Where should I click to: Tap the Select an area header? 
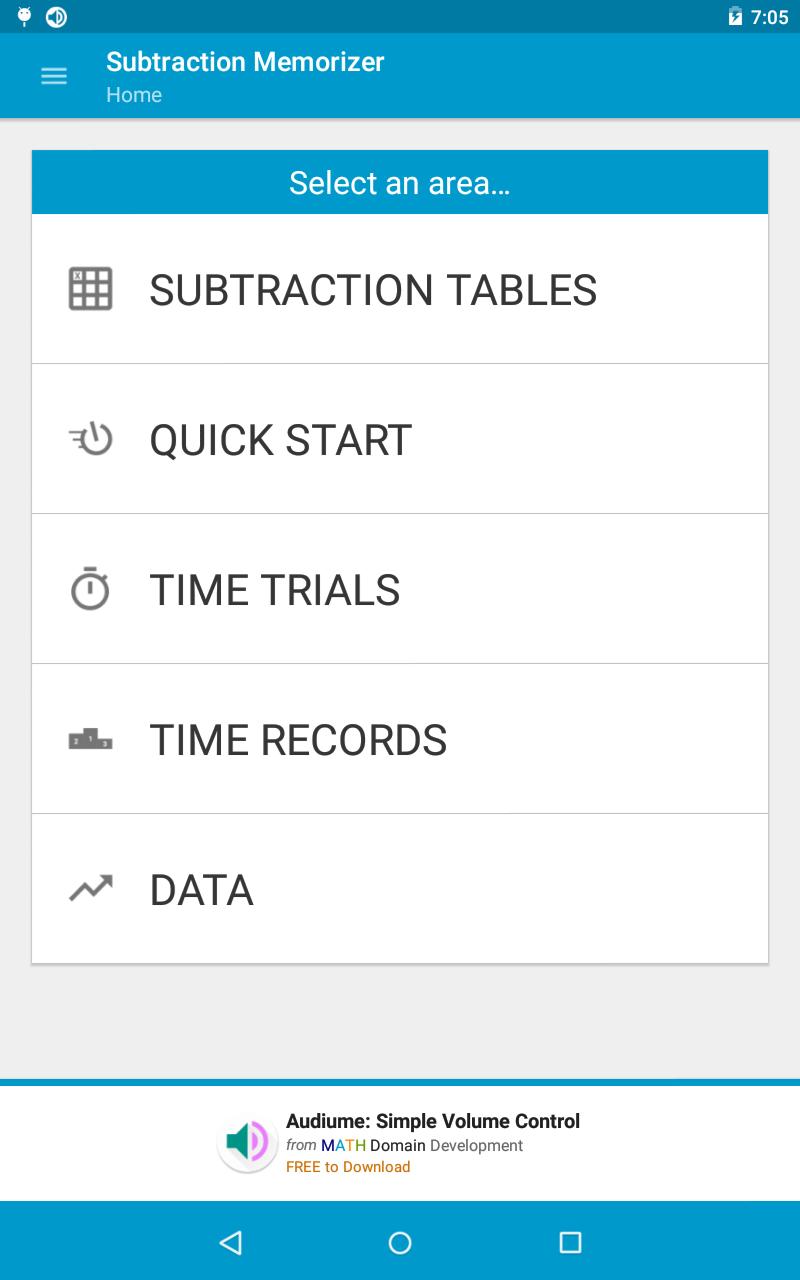tap(400, 183)
